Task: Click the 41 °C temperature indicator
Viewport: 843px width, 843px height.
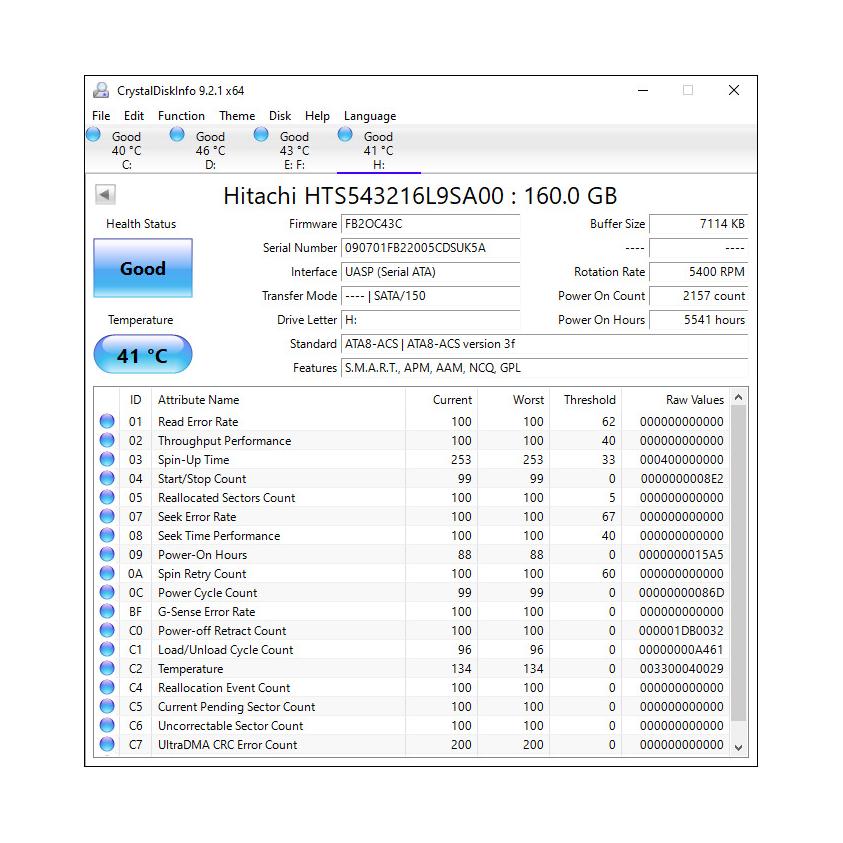Action: [x=143, y=355]
